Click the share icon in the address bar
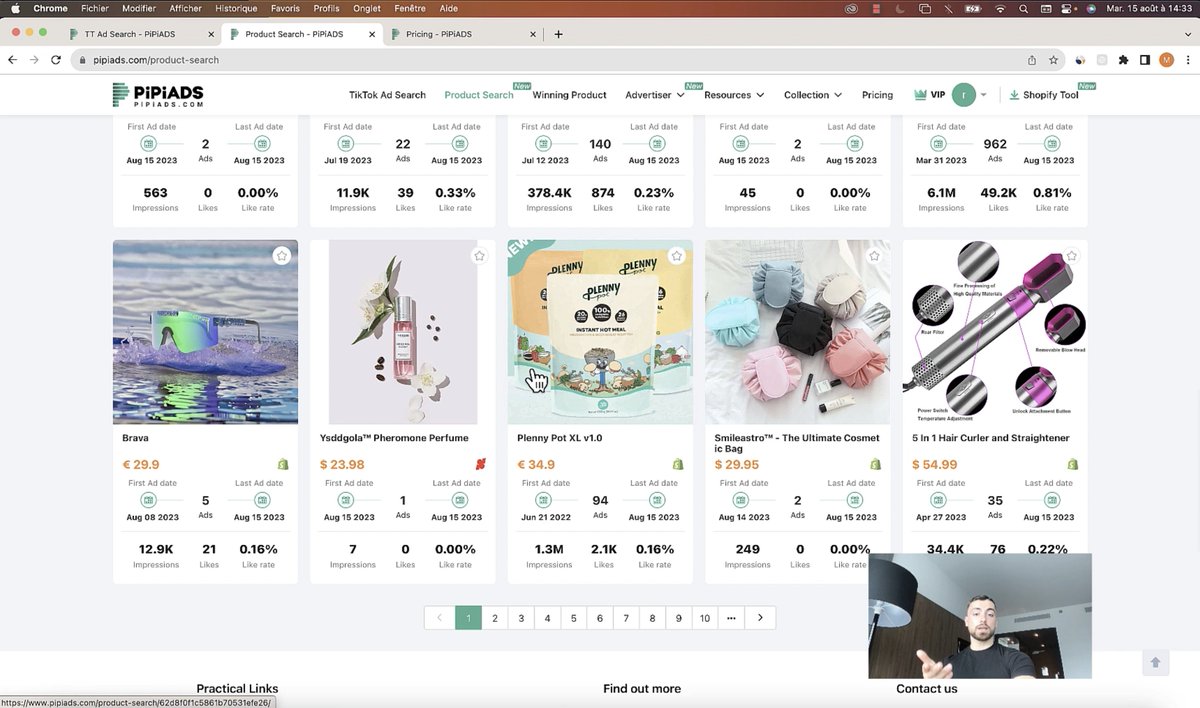This screenshot has width=1200, height=708. 1032,60
